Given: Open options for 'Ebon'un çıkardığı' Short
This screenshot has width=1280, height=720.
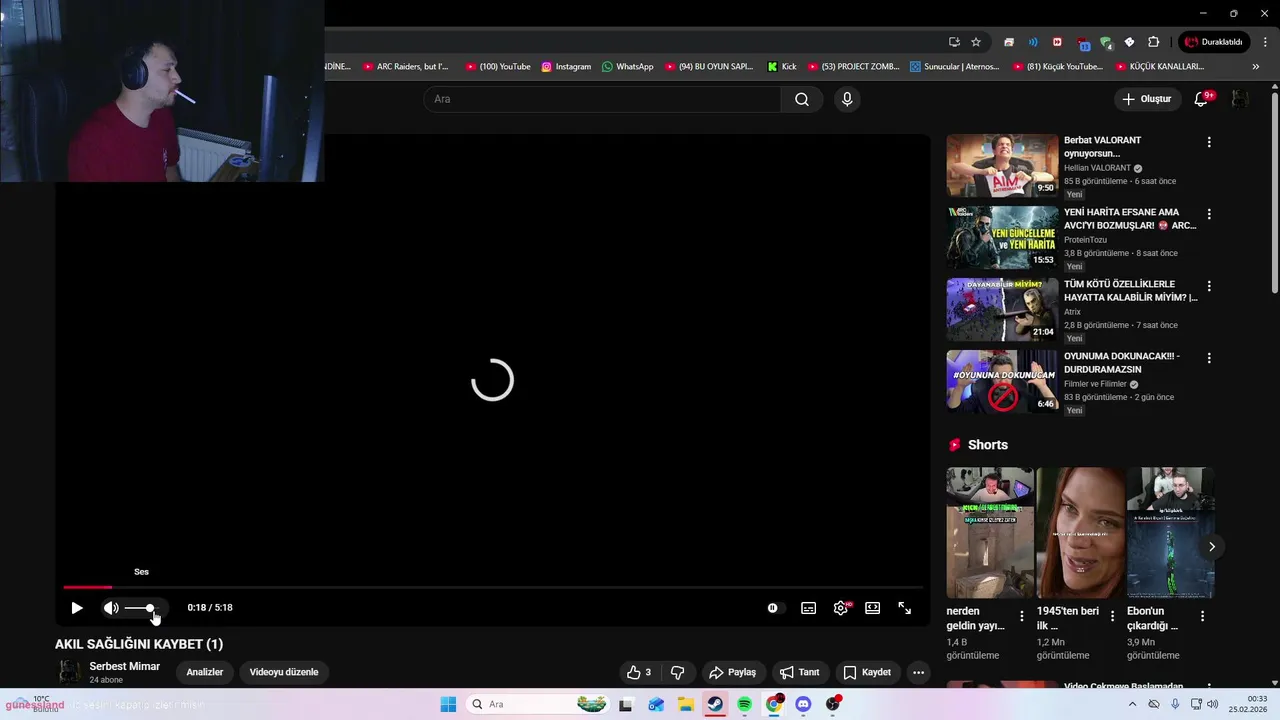Looking at the screenshot, I should coord(1202,616).
